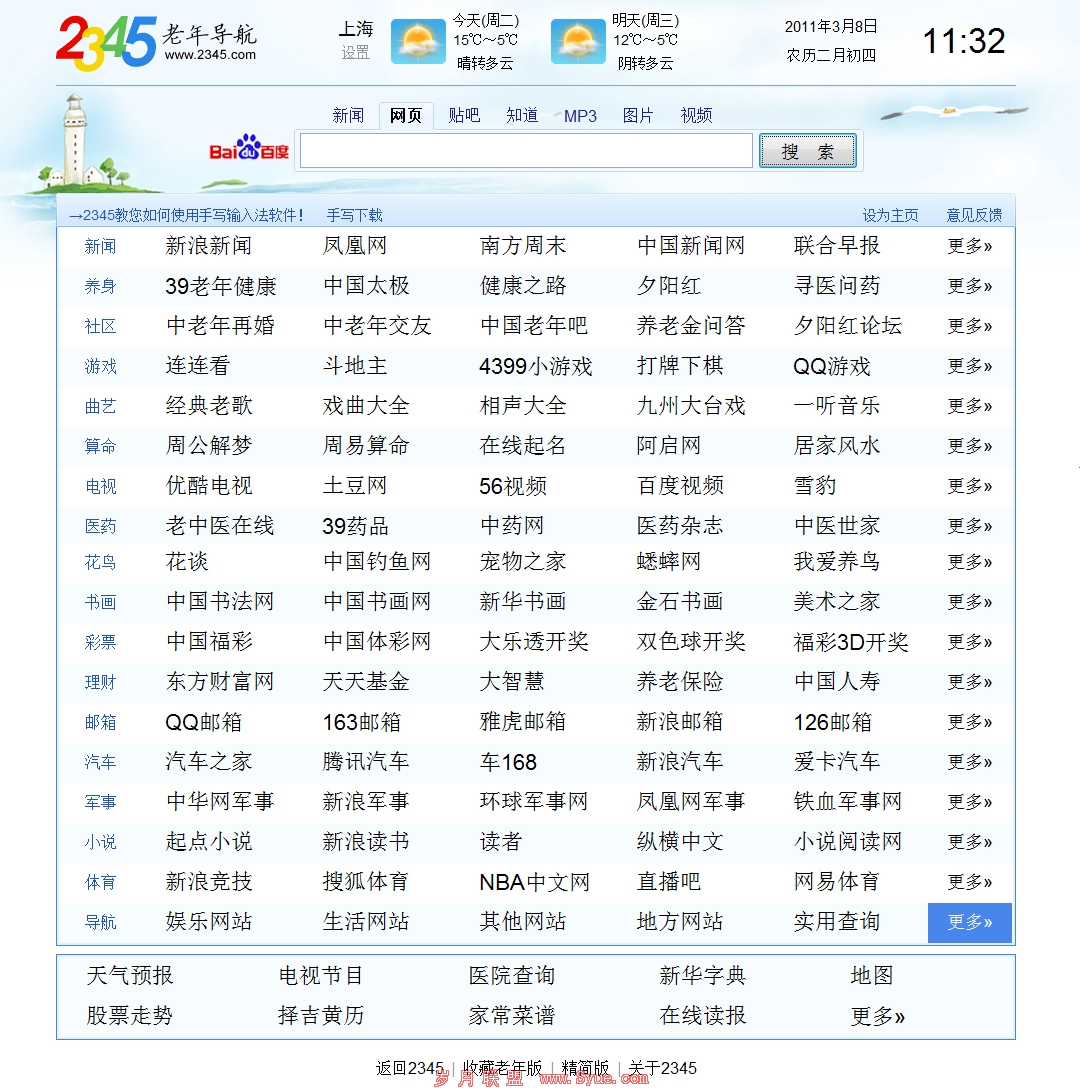Open 天气预报 tool link
The image size is (1080, 1088).
[x=130, y=976]
